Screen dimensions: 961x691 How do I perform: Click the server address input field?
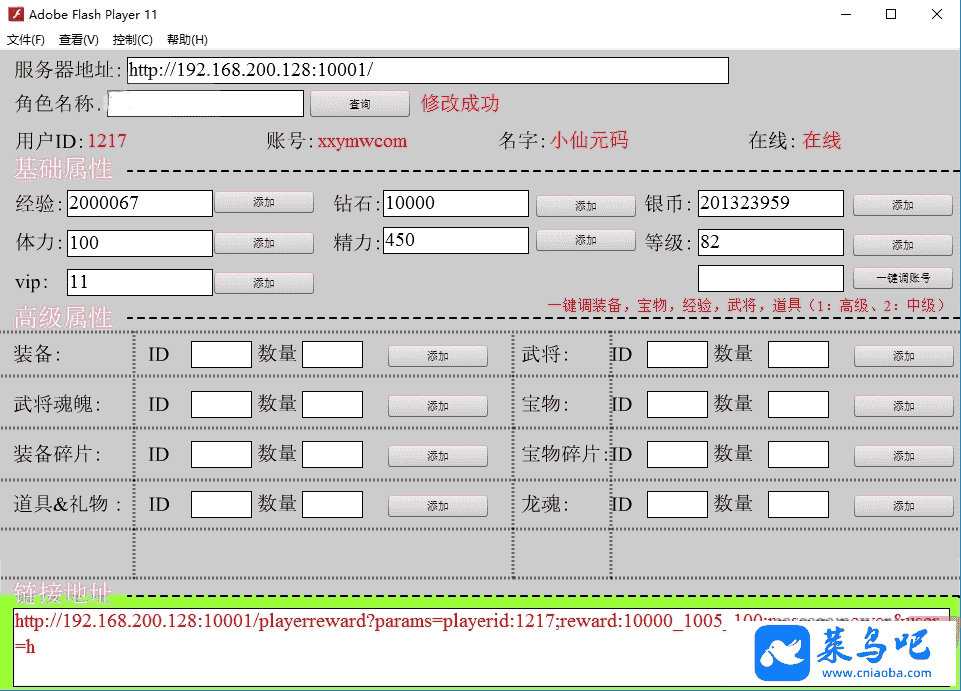(x=427, y=70)
